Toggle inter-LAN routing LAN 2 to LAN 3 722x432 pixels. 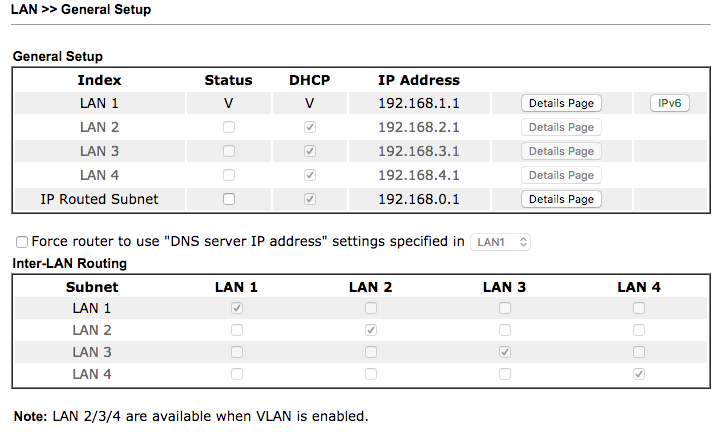(505, 330)
